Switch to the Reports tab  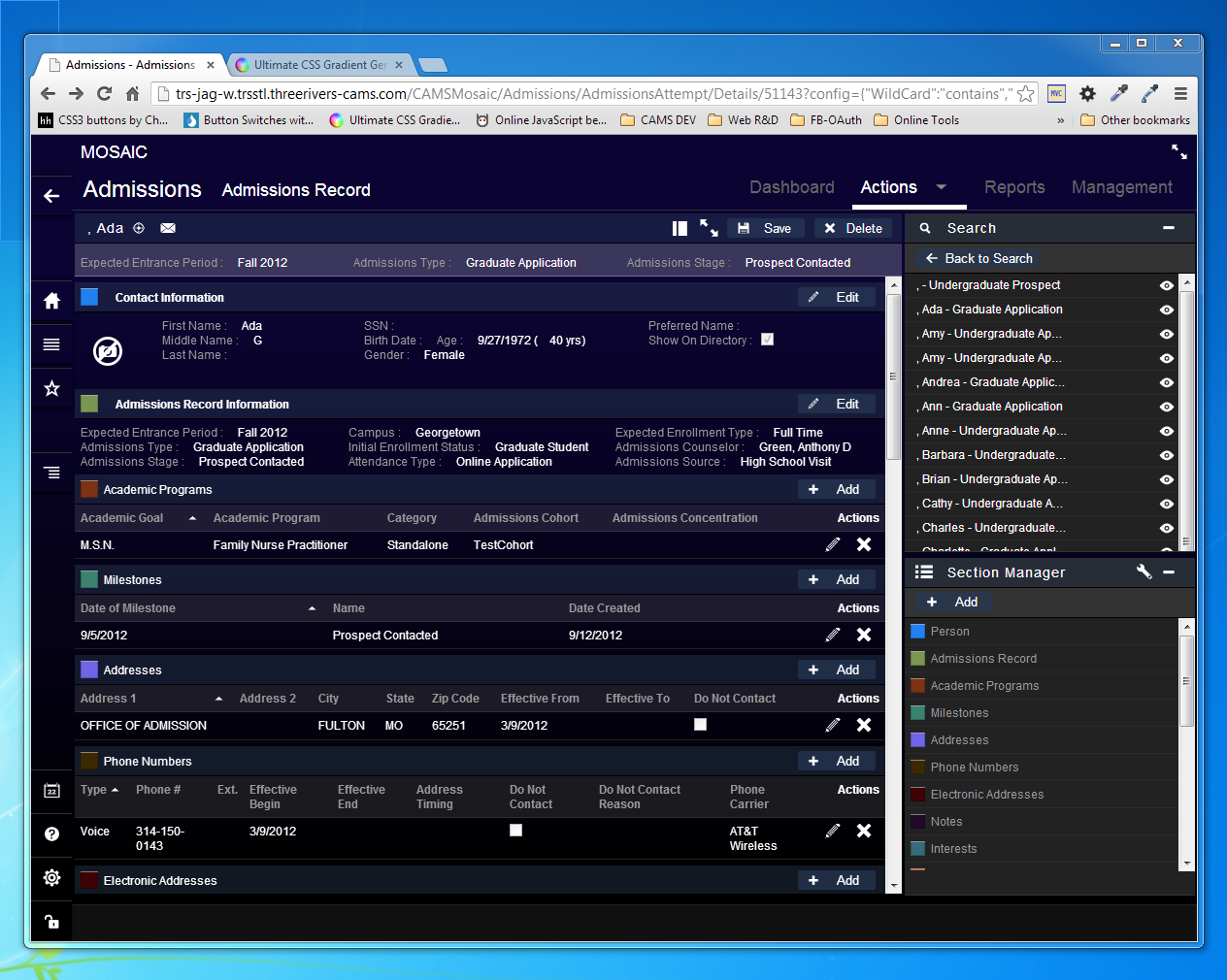(1014, 187)
